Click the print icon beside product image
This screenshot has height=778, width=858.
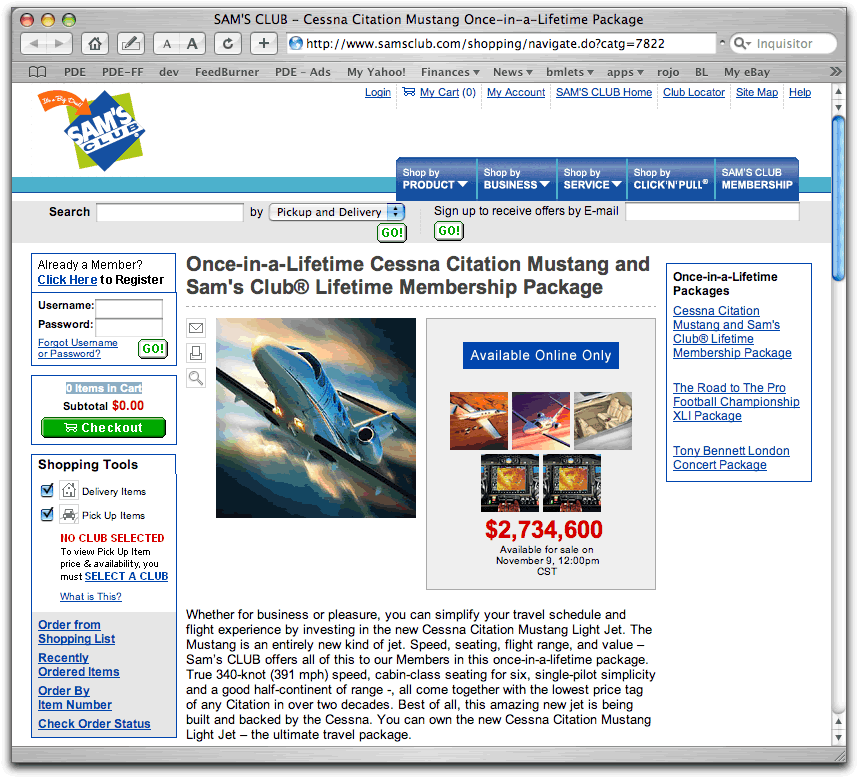(196, 353)
